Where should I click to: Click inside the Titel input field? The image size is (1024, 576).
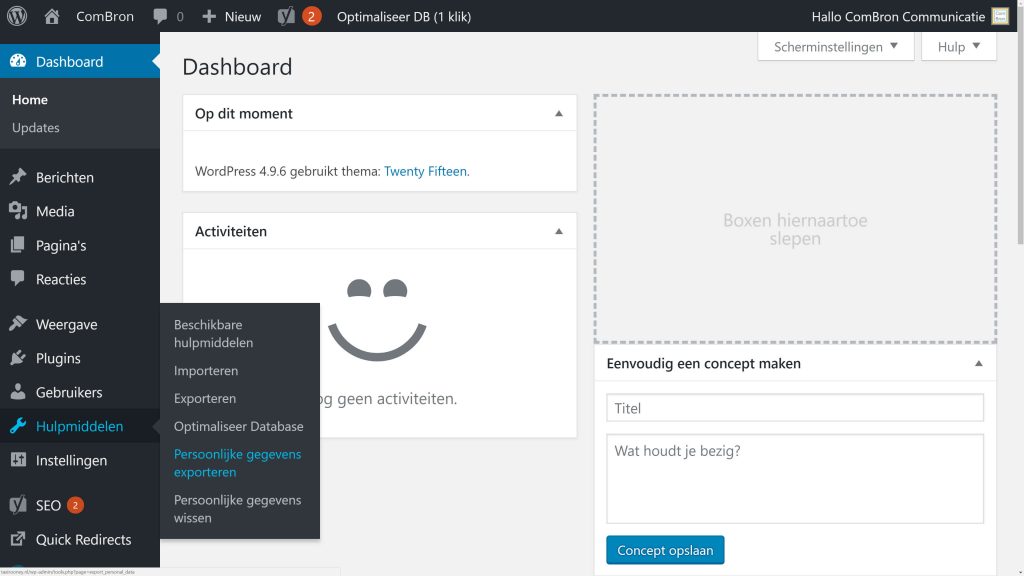(x=795, y=407)
